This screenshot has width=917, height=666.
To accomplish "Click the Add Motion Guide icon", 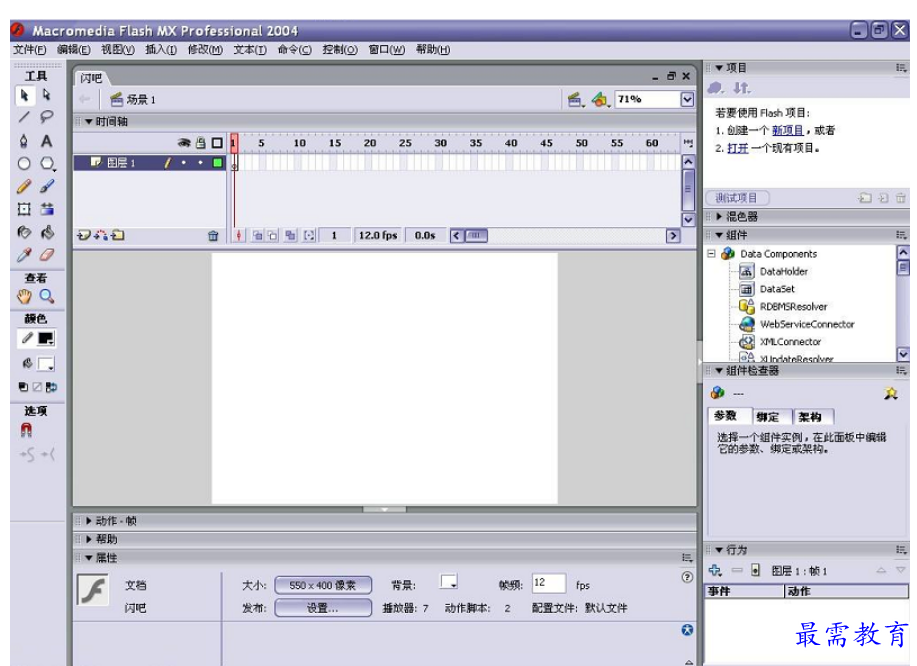I will click(x=101, y=235).
